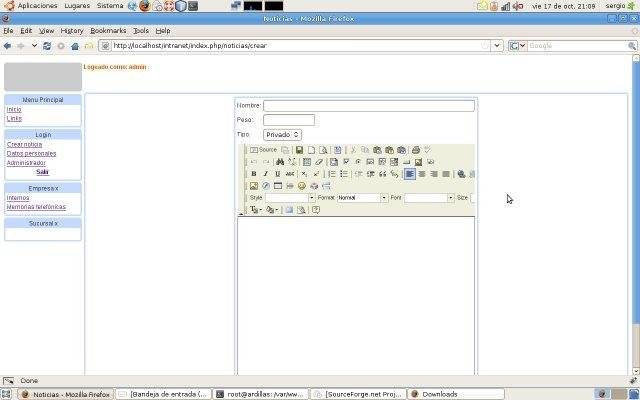Follow the Datos personales link
The height and width of the screenshot is (400, 640).
pyautogui.click(x=31, y=153)
